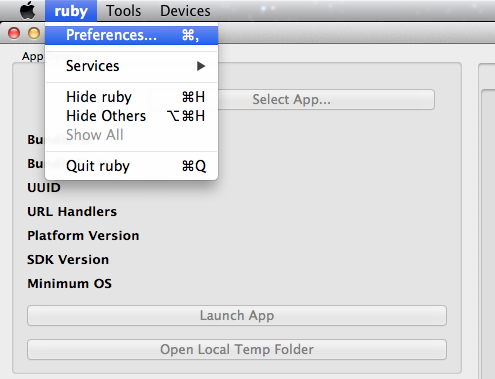This screenshot has width=495, height=379.
Task: Click the Launch App button
Action: [237, 315]
